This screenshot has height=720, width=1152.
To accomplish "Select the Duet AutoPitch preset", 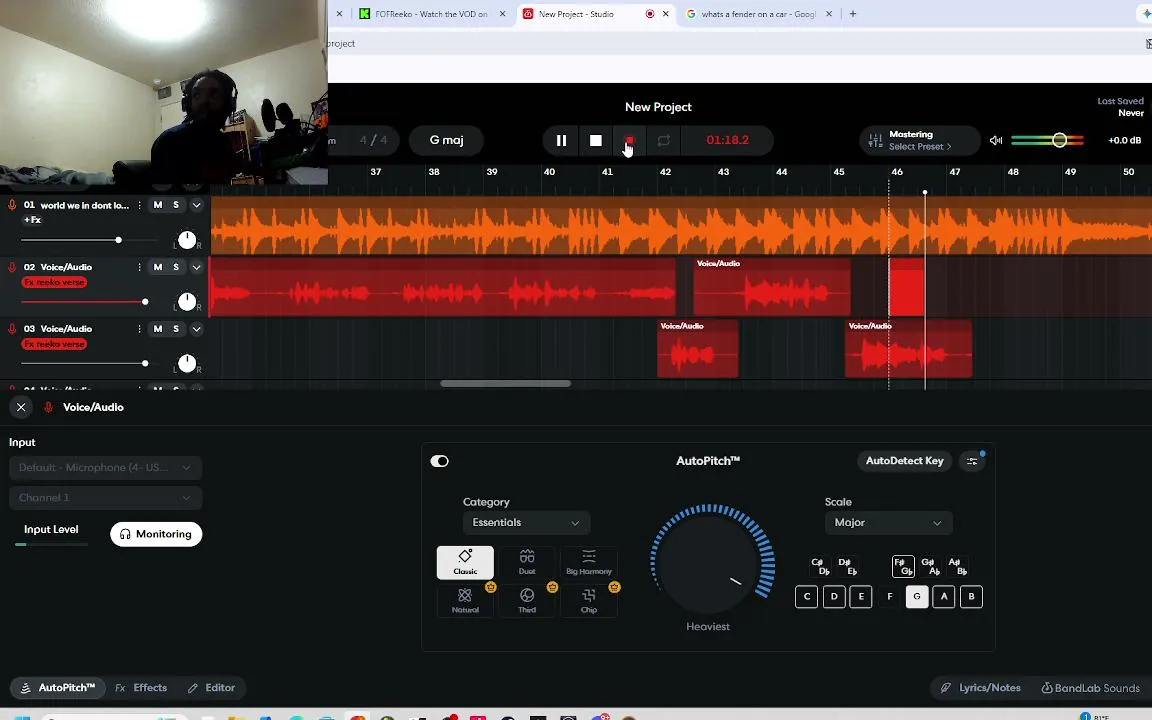I will point(527,562).
